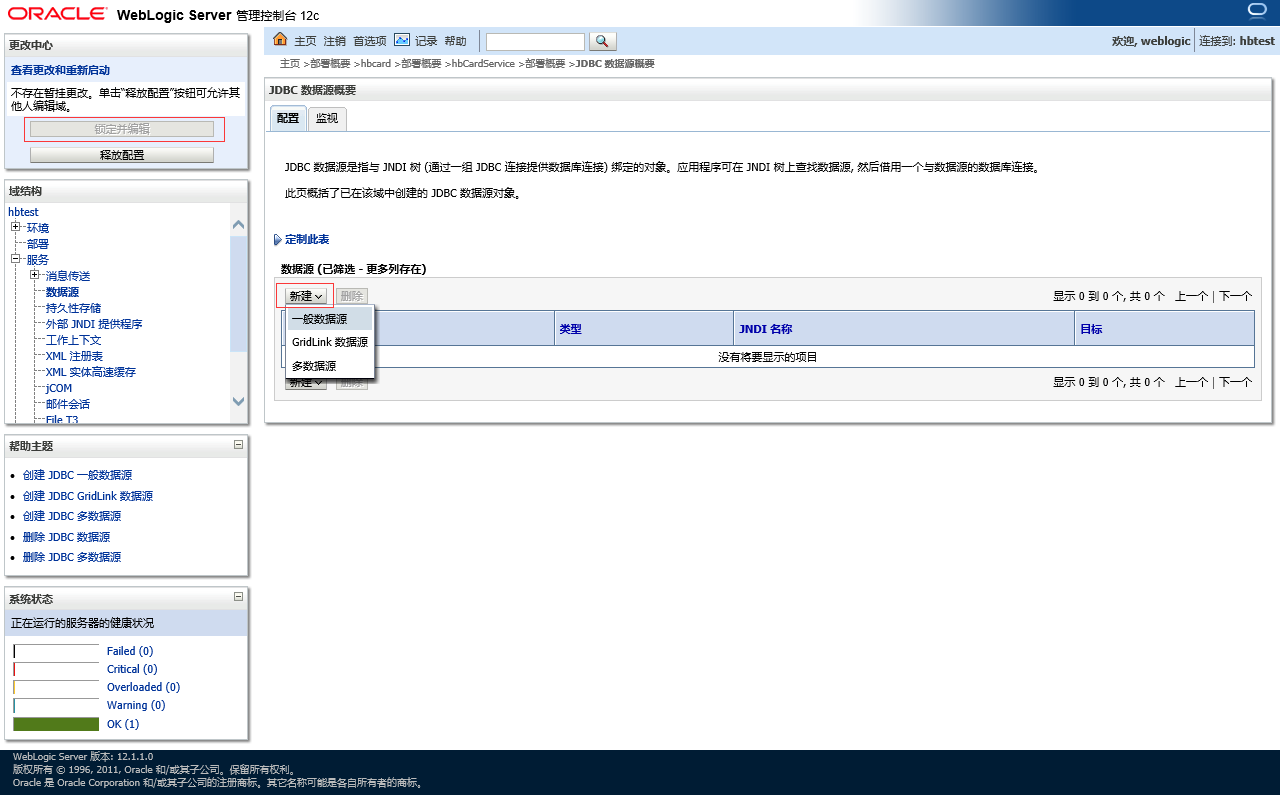This screenshot has height=801, width=1280.
Task: Click breadcrumb link hbcard
Action: point(376,64)
